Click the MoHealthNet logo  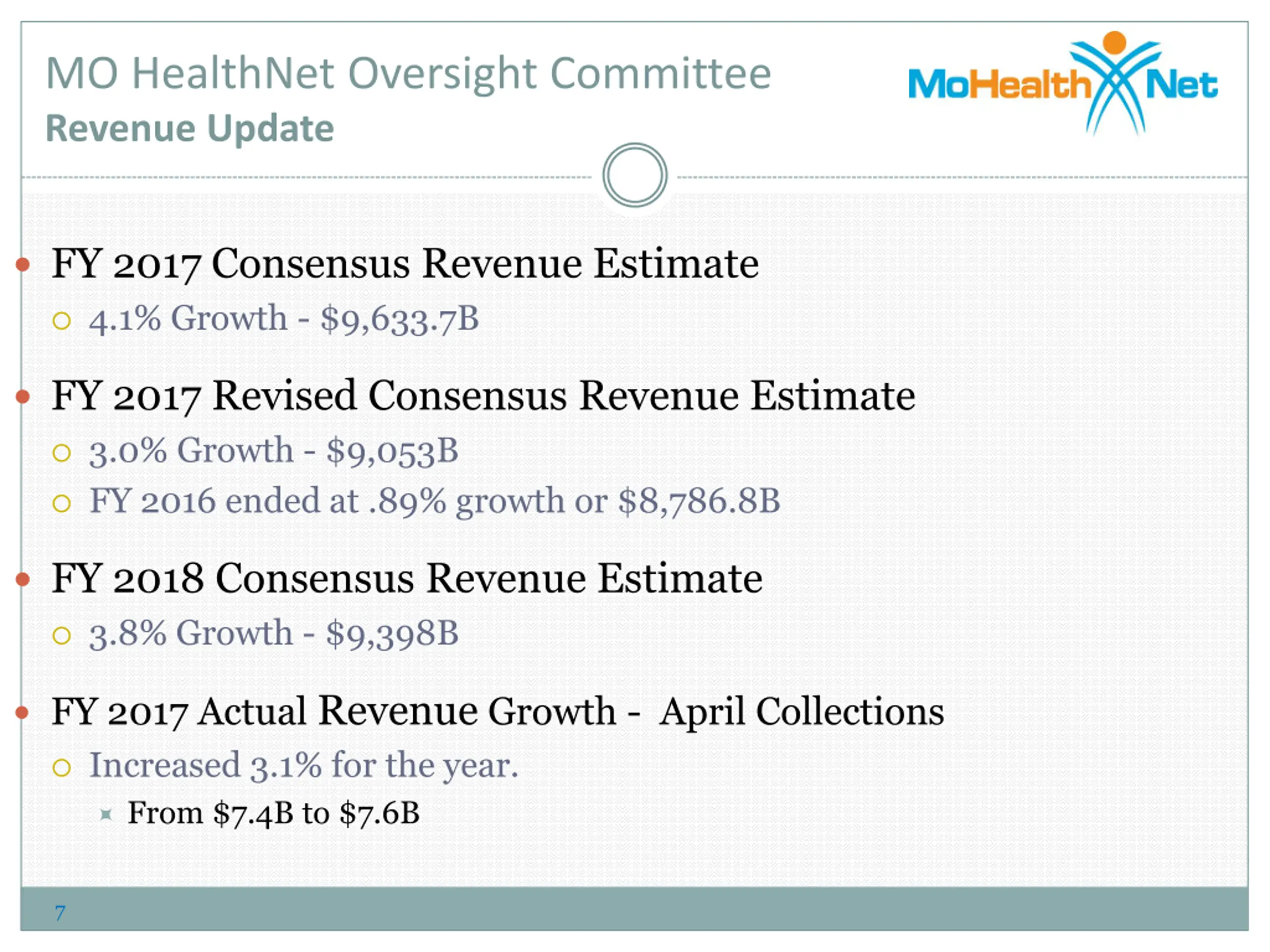click(x=1063, y=83)
